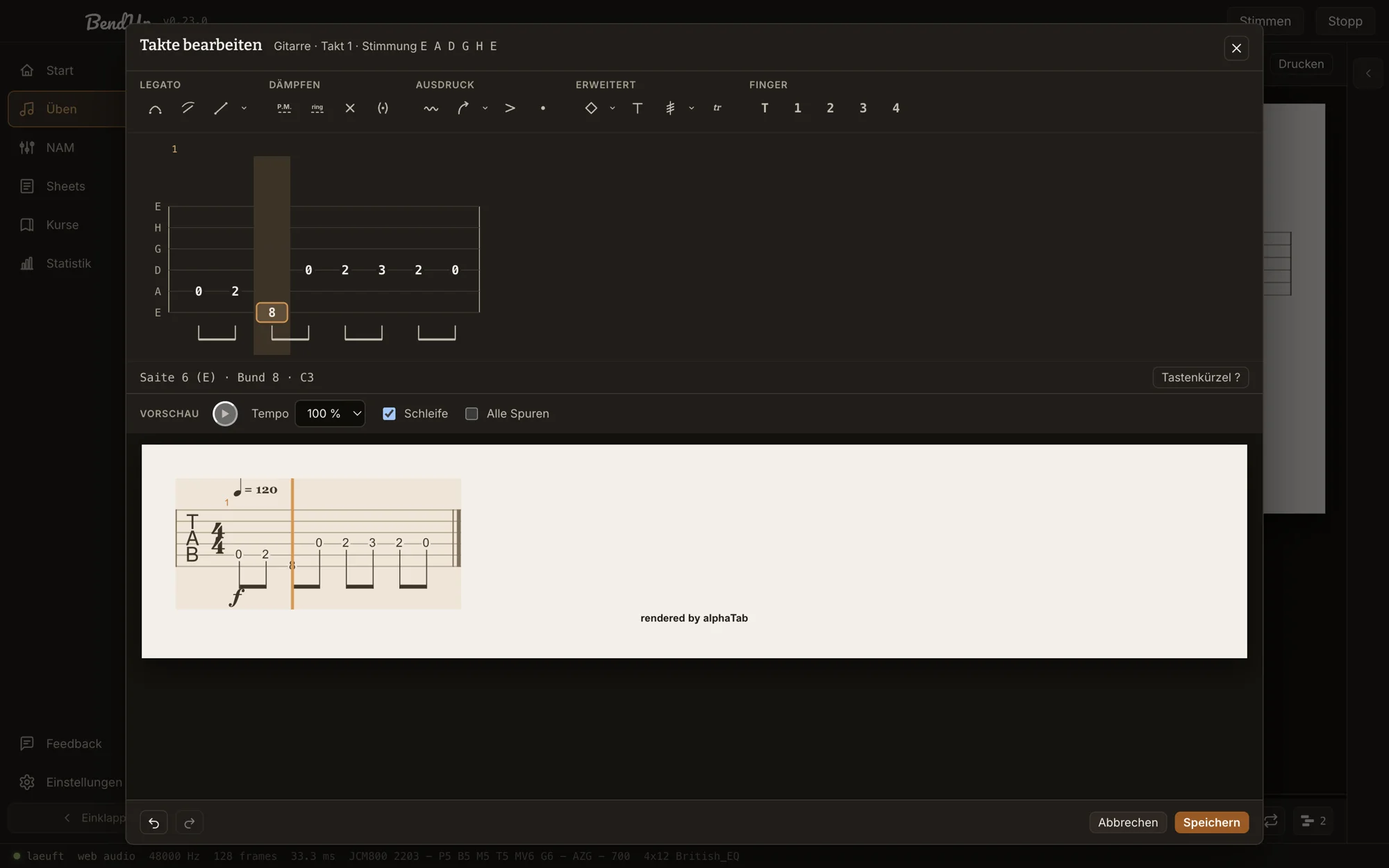Viewport: 1389px width, 868px height.
Task: Open tremolo picking speed dropdown
Action: pos(691,108)
